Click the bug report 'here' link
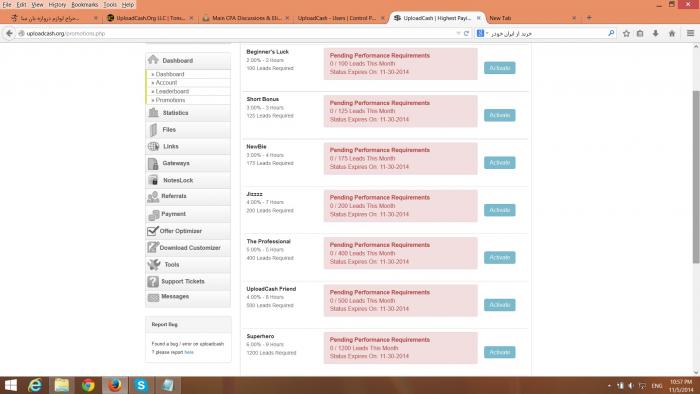The image size is (700, 394). coord(189,353)
